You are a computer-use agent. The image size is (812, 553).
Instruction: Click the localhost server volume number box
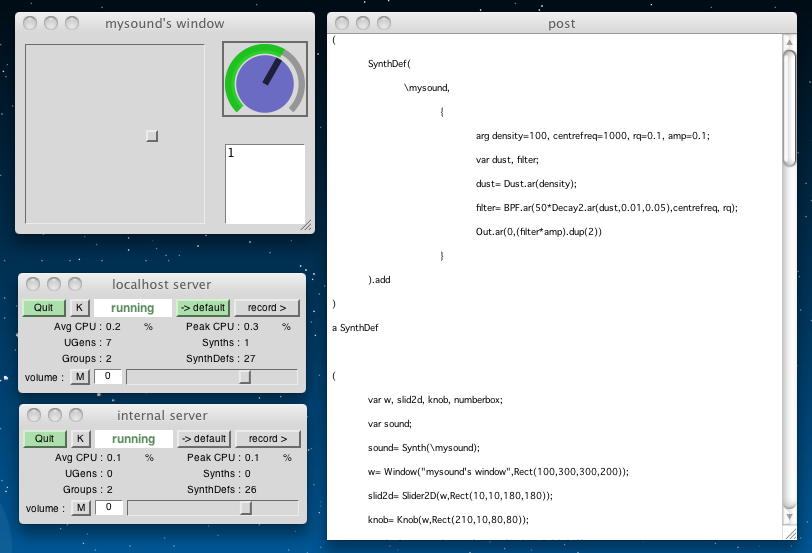coord(108,376)
